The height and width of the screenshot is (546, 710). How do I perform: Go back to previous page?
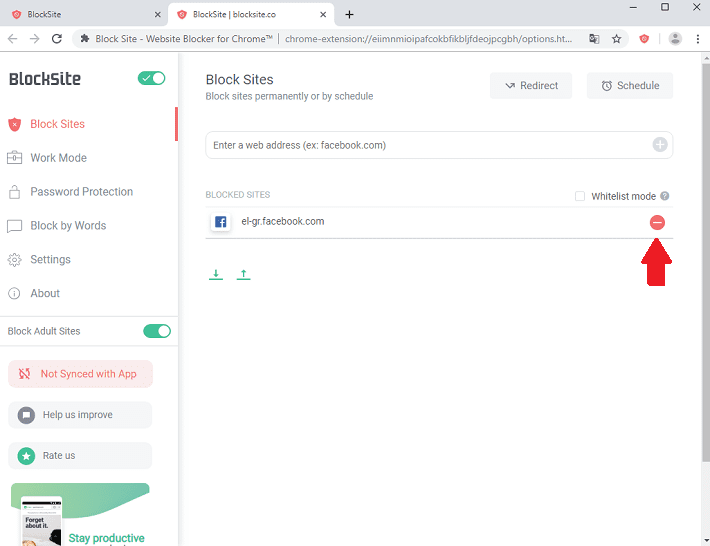(13, 39)
